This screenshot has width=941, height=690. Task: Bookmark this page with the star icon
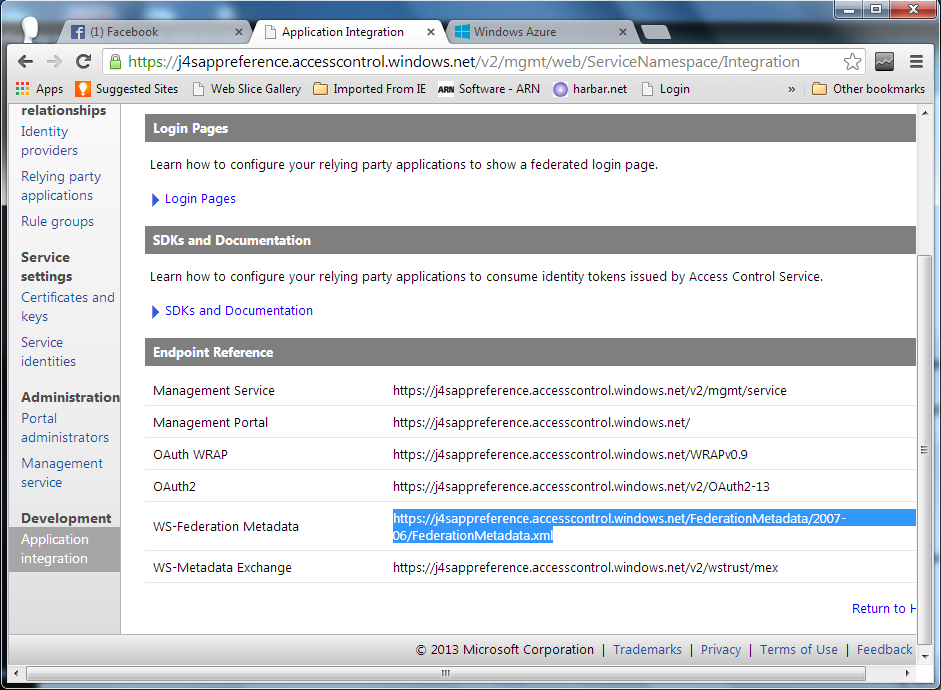pos(852,62)
